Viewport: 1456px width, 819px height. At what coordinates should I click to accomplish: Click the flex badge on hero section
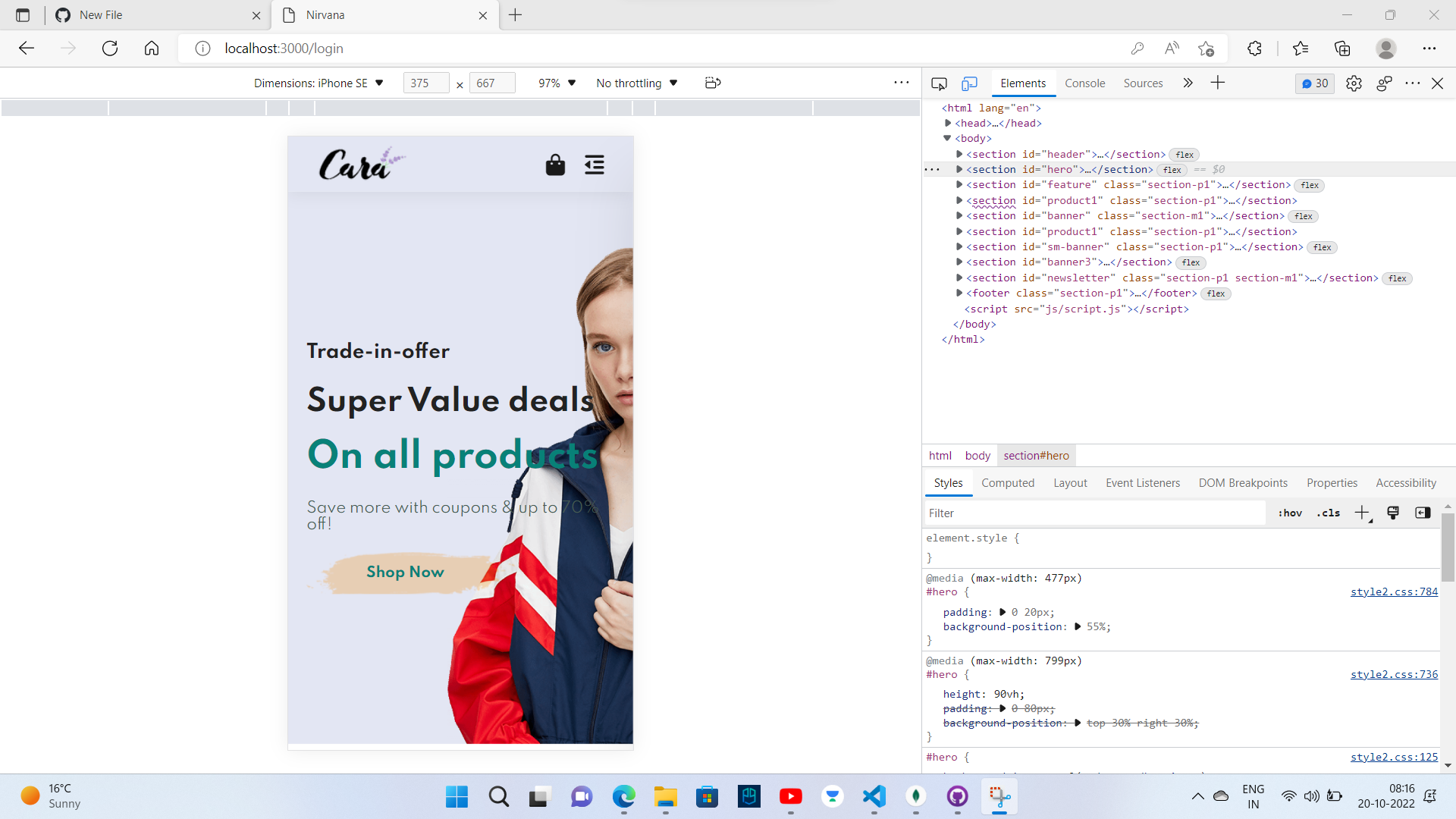pyautogui.click(x=1172, y=170)
